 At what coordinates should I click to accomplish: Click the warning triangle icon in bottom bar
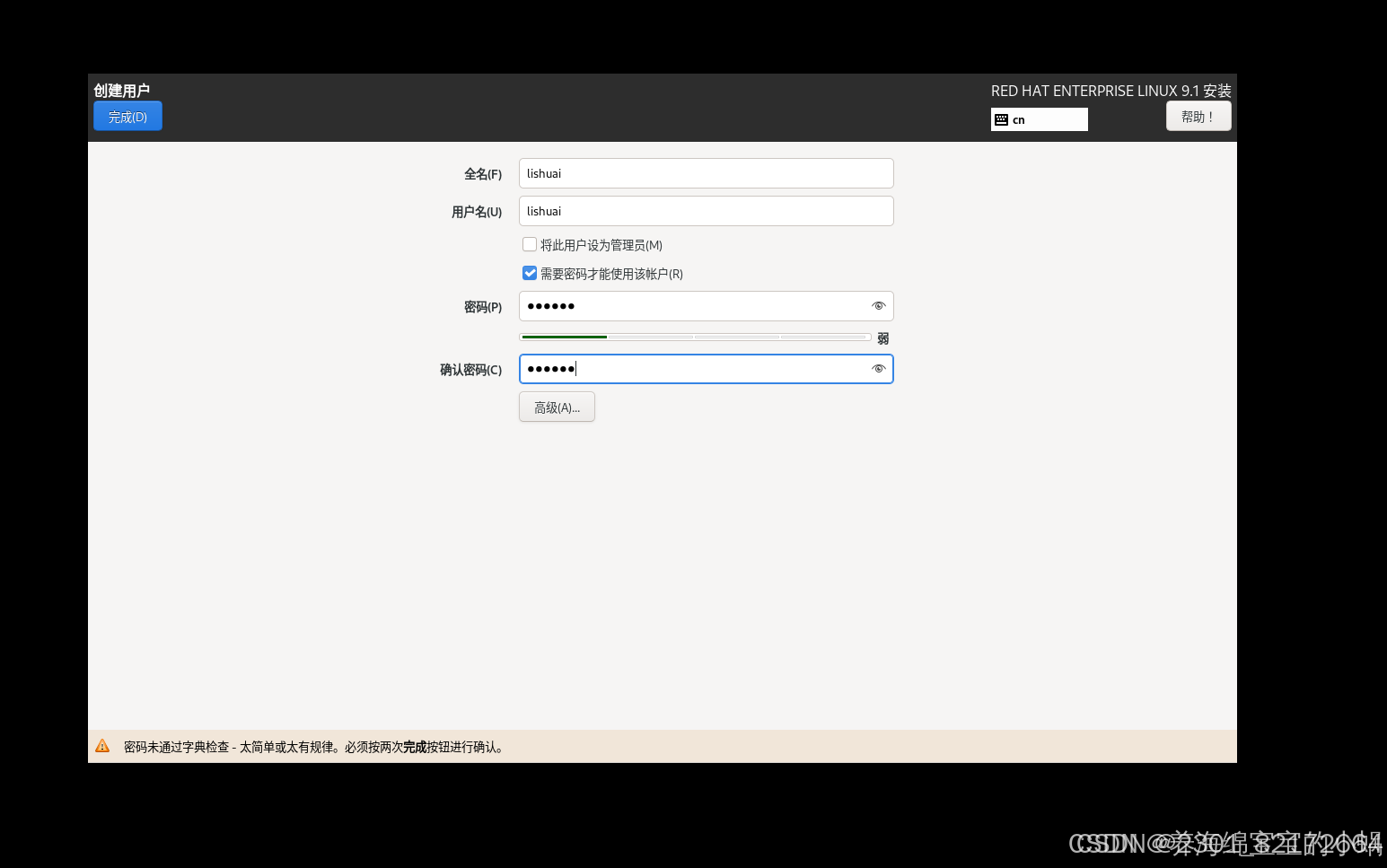[x=102, y=746]
